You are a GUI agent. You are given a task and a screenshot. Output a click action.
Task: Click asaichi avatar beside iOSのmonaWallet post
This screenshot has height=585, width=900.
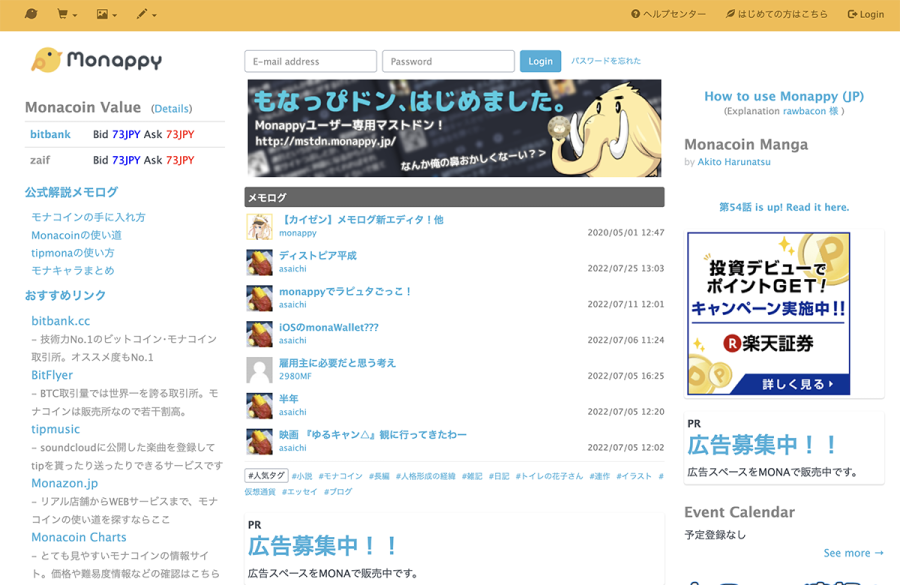[259, 334]
